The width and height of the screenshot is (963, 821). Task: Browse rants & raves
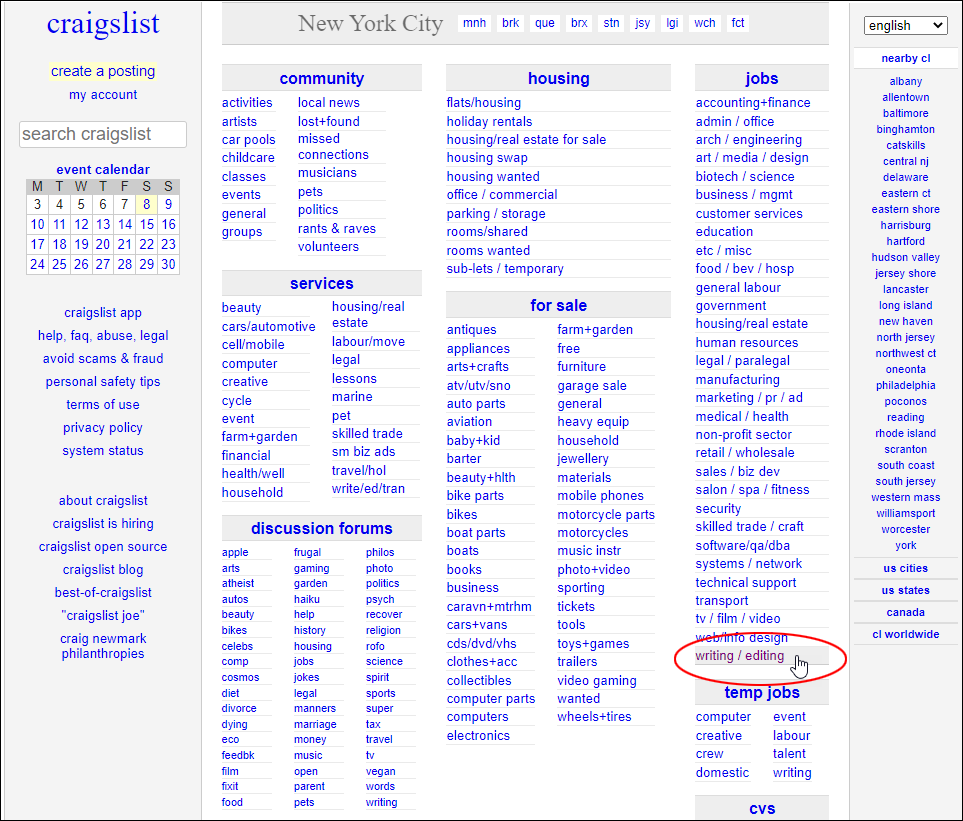337,228
